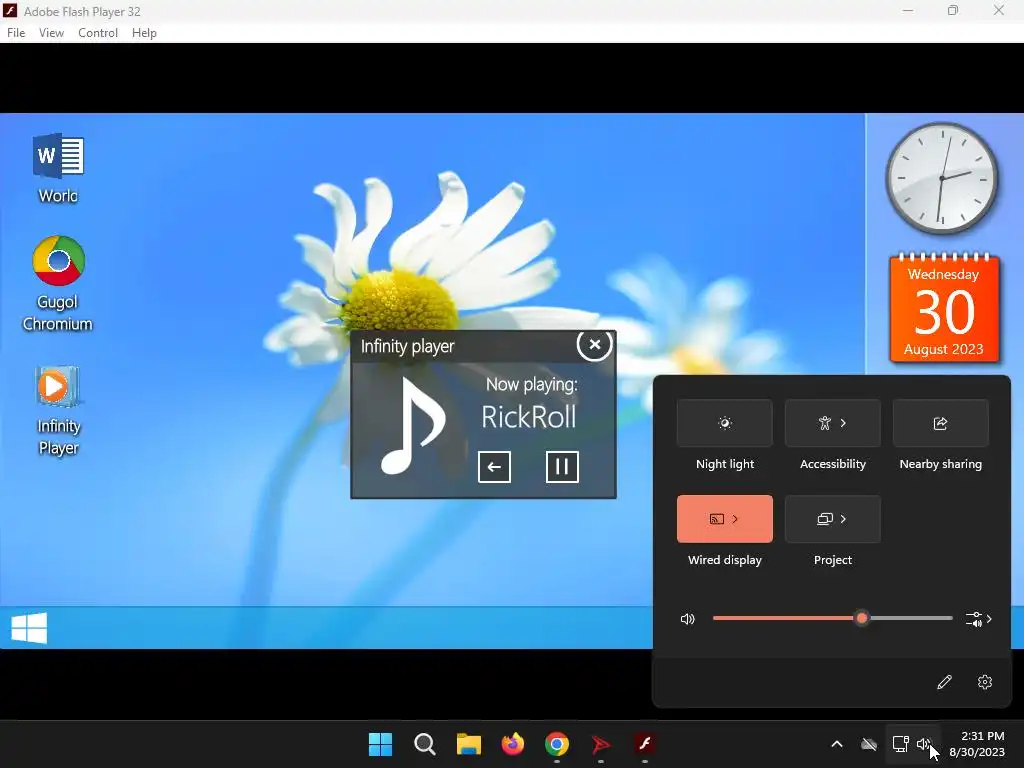Image resolution: width=1024 pixels, height=768 pixels.
Task: Close the Infinity player popup
Action: (x=594, y=344)
